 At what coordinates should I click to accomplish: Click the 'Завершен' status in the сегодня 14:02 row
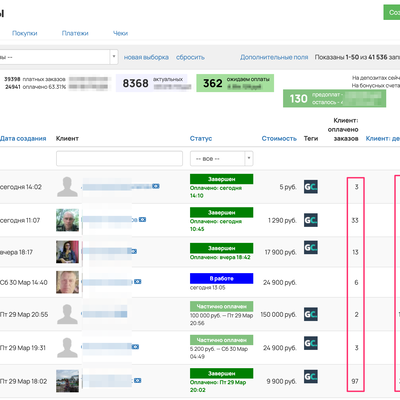tap(222, 179)
